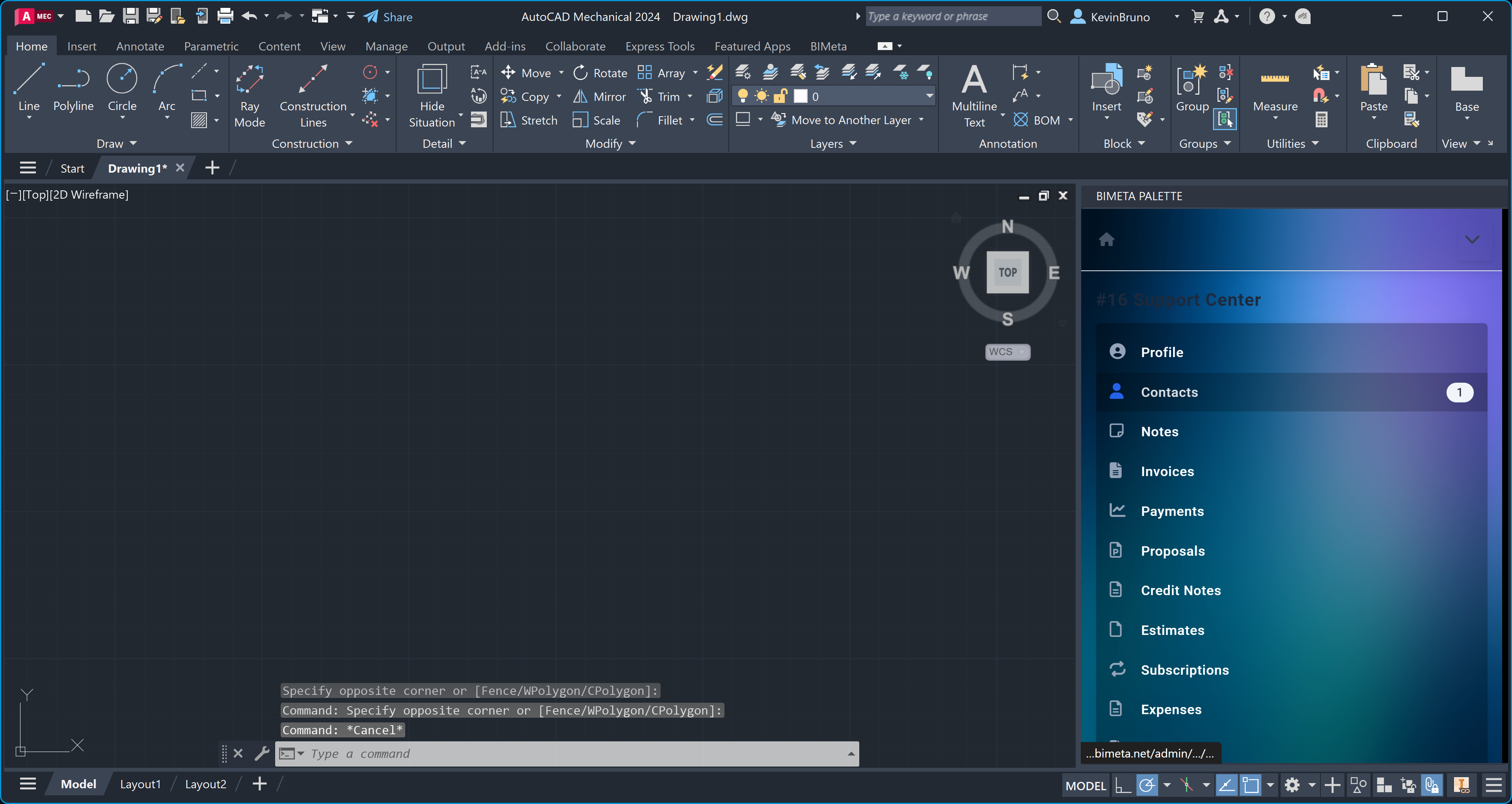Toggle the layer on/off lightbulb
This screenshot has height=804, width=1512.
[743, 96]
